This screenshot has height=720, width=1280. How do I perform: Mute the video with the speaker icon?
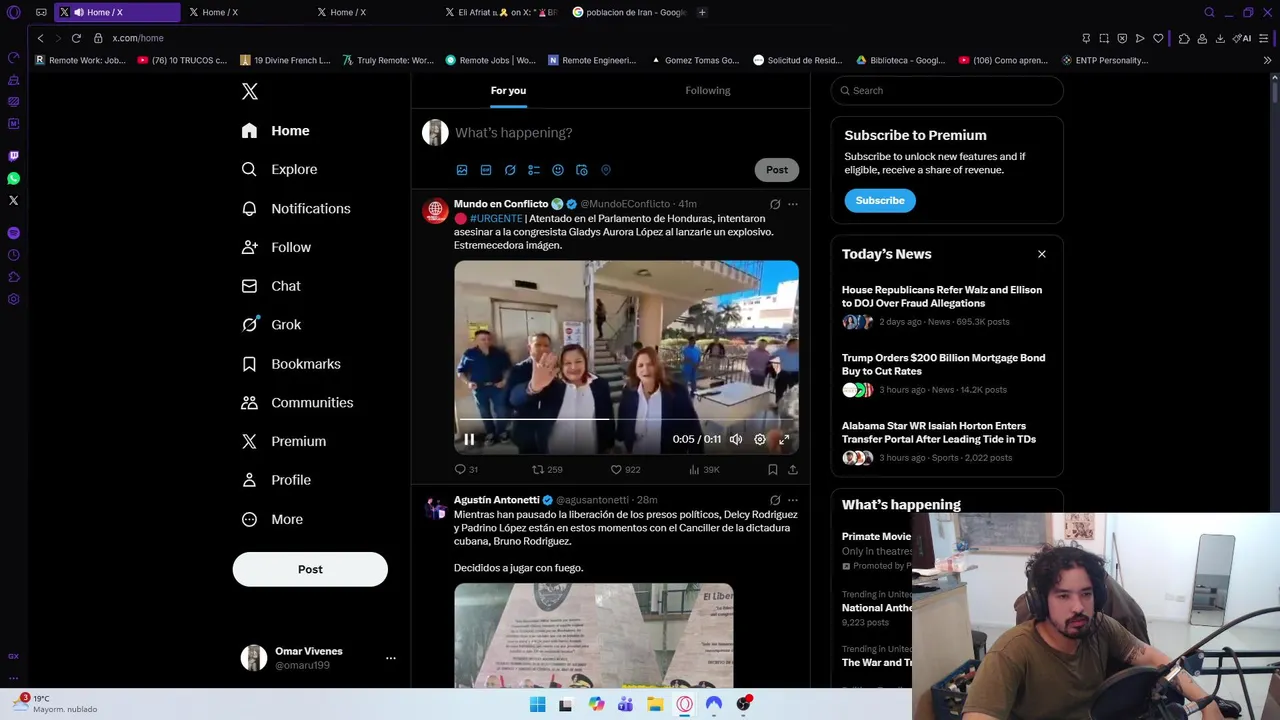736,439
